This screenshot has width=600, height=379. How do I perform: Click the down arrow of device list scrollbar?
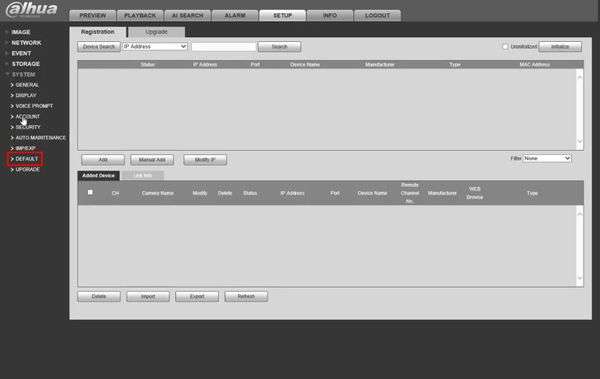point(580,142)
